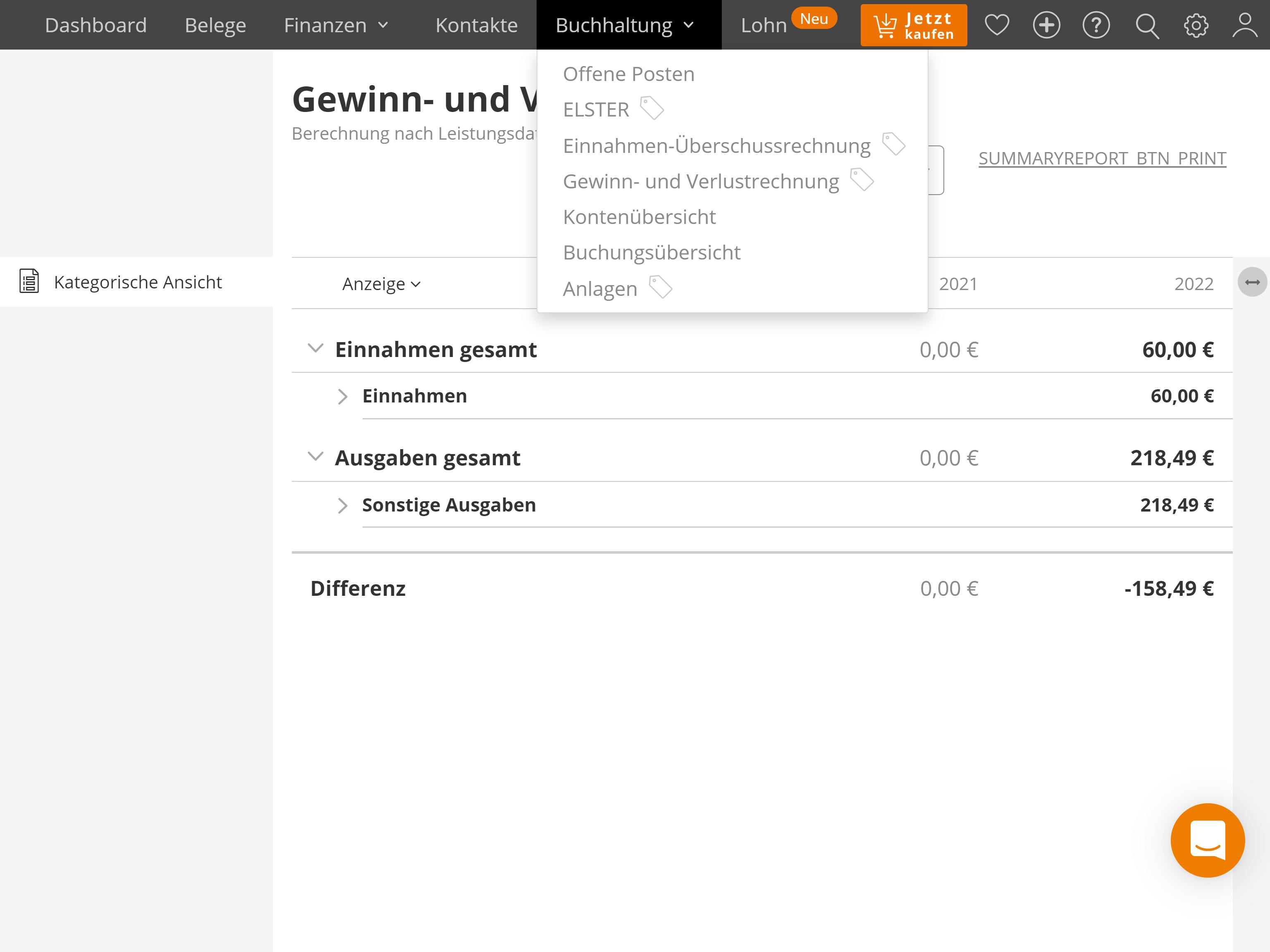Viewport: 1270px width, 952px height.
Task: Open the Finanzen menu dropdown
Action: [337, 25]
